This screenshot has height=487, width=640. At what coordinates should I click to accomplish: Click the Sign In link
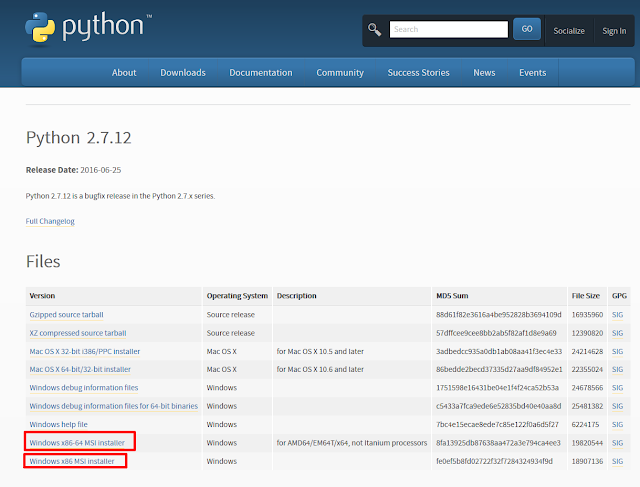[x=614, y=31]
